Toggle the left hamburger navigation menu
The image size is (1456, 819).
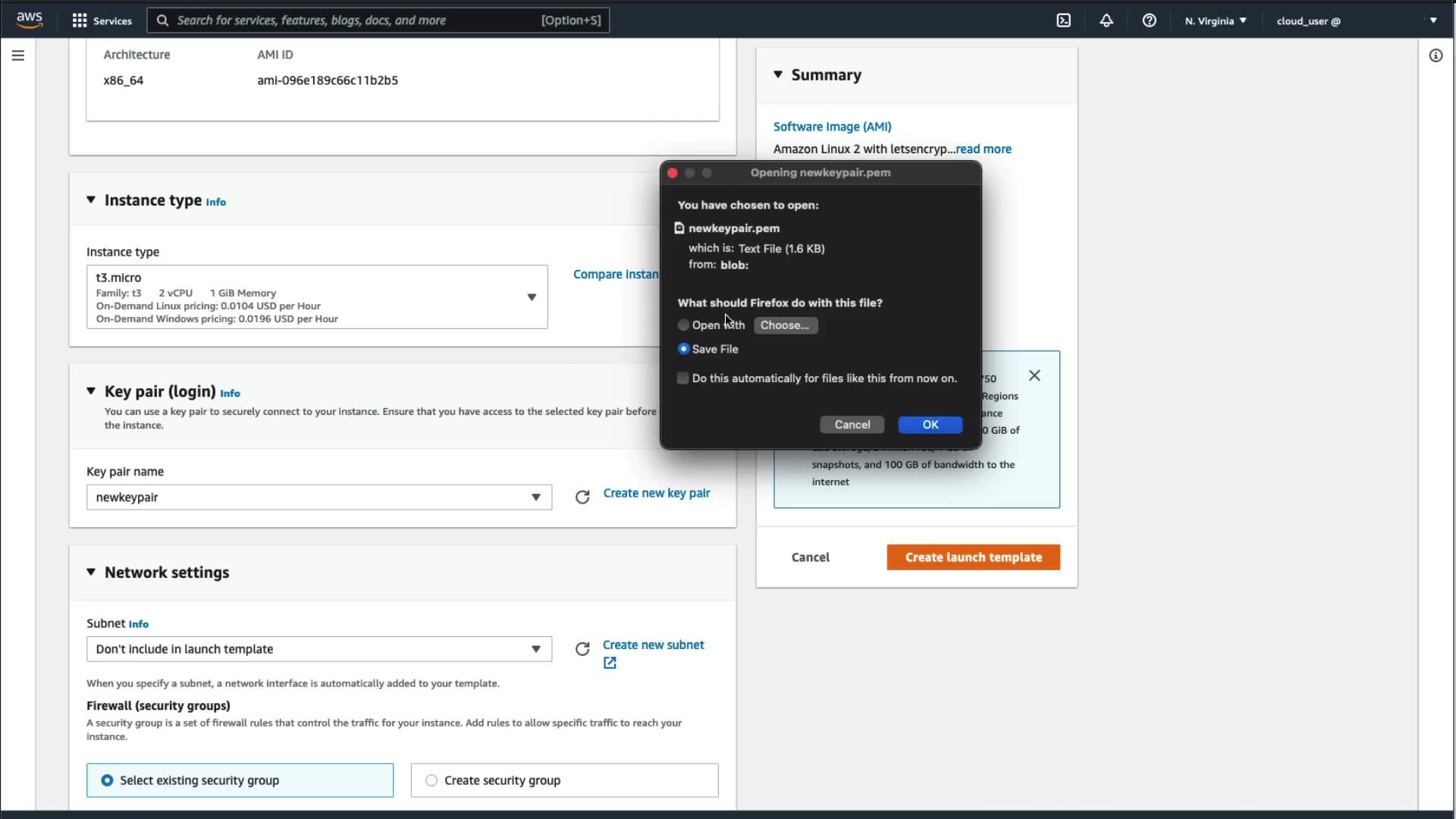(18, 55)
